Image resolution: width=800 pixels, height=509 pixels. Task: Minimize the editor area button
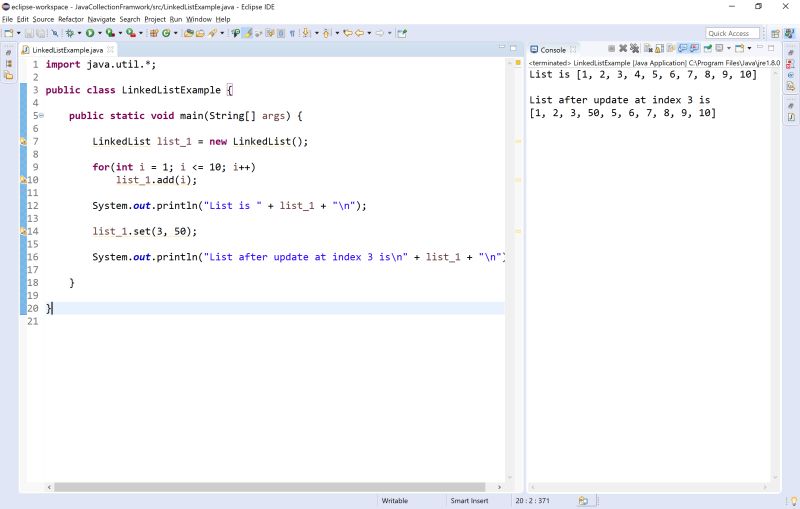click(x=502, y=47)
